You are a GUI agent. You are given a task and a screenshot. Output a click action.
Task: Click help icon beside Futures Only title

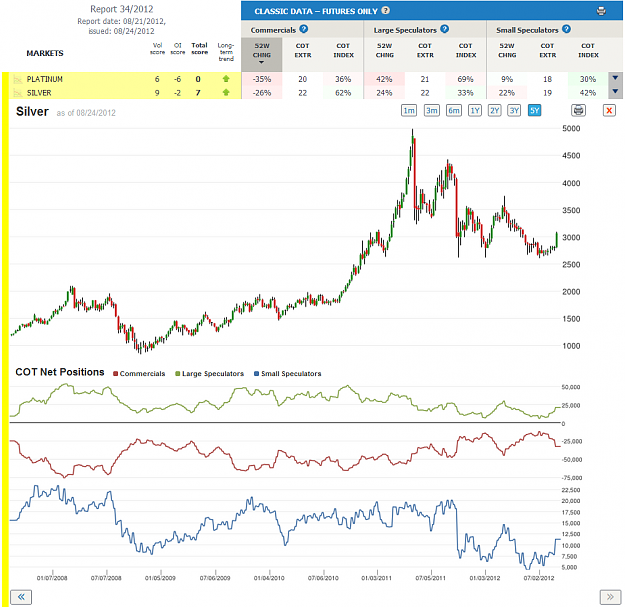(x=385, y=11)
